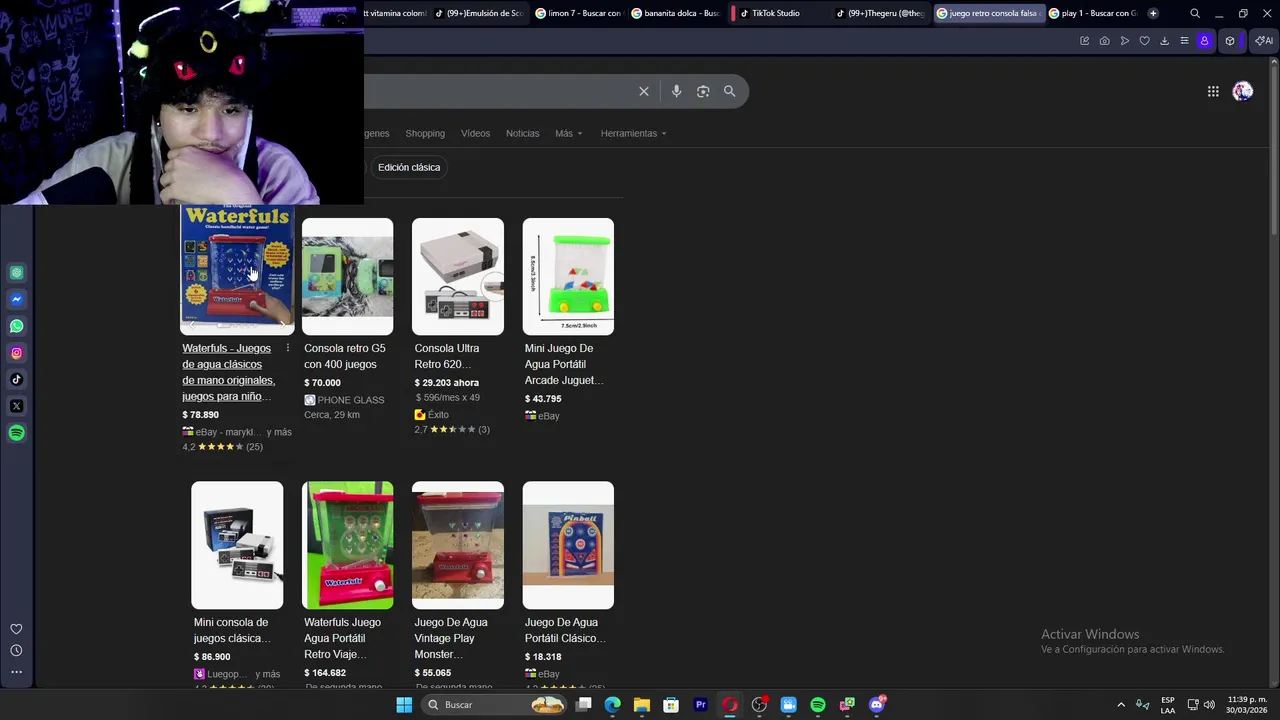Clear the Google search box with X
This screenshot has height=720, width=1280.
[x=644, y=91]
